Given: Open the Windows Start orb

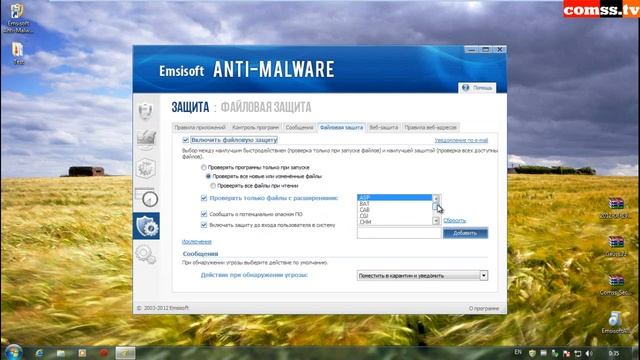Looking at the screenshot, I should coord(13,352).
